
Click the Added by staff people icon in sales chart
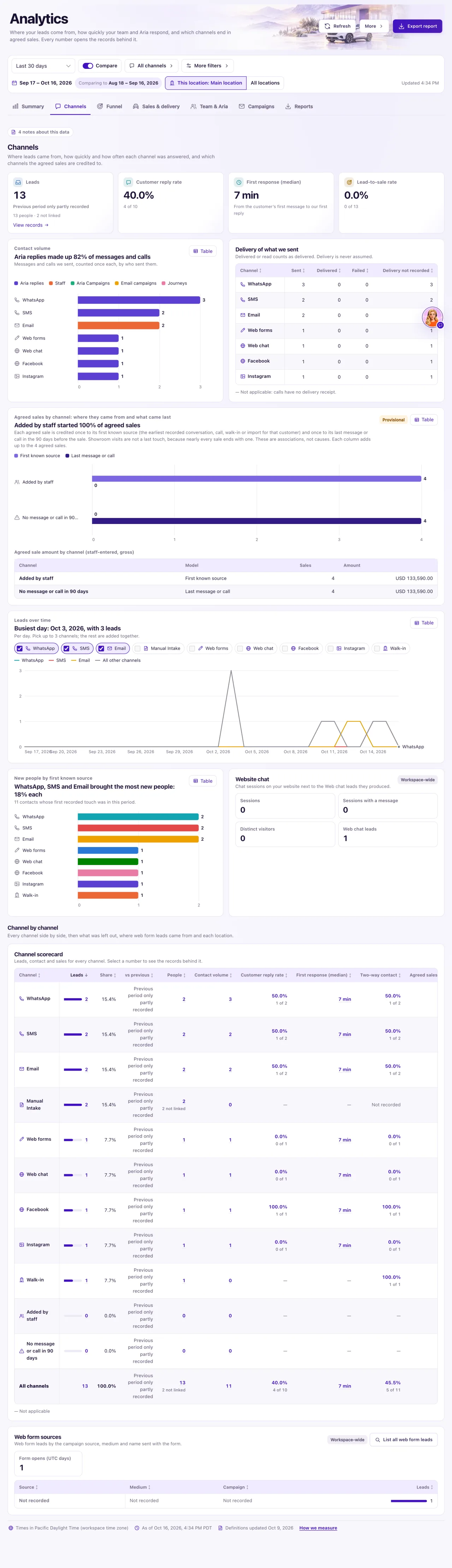tap(17, 482)
